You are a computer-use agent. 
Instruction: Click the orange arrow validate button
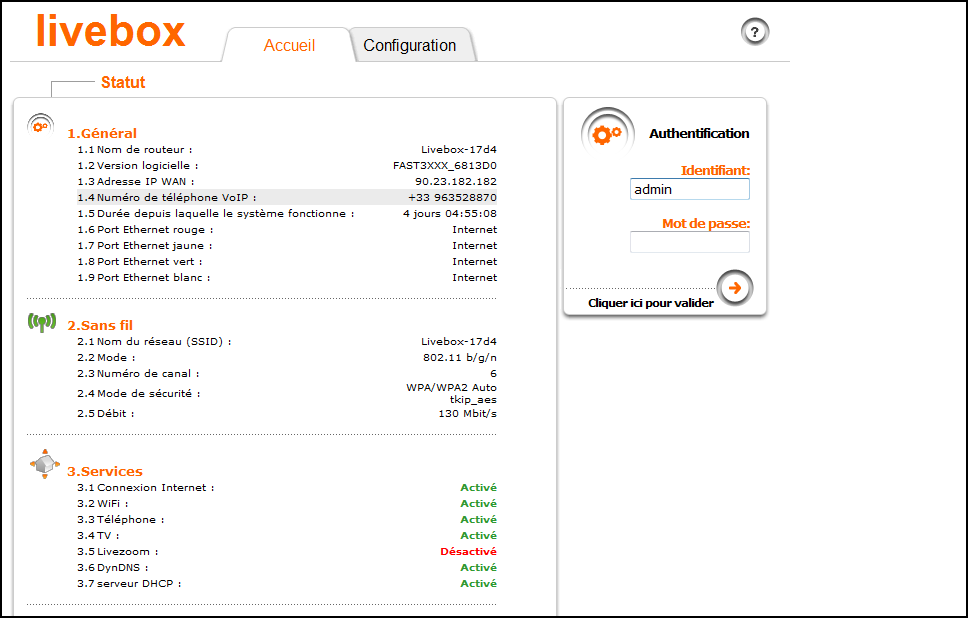734,288
